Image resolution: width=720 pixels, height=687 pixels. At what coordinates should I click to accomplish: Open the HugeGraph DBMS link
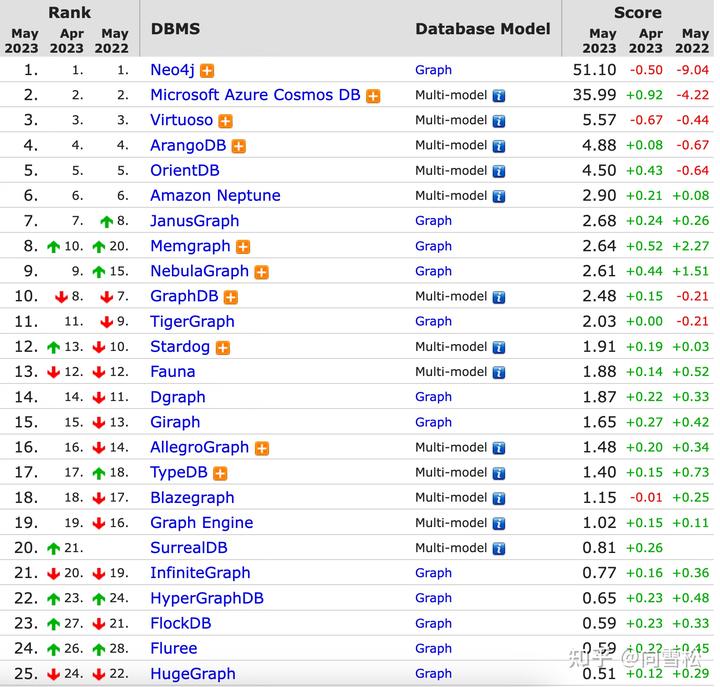[x=193, y=674]
